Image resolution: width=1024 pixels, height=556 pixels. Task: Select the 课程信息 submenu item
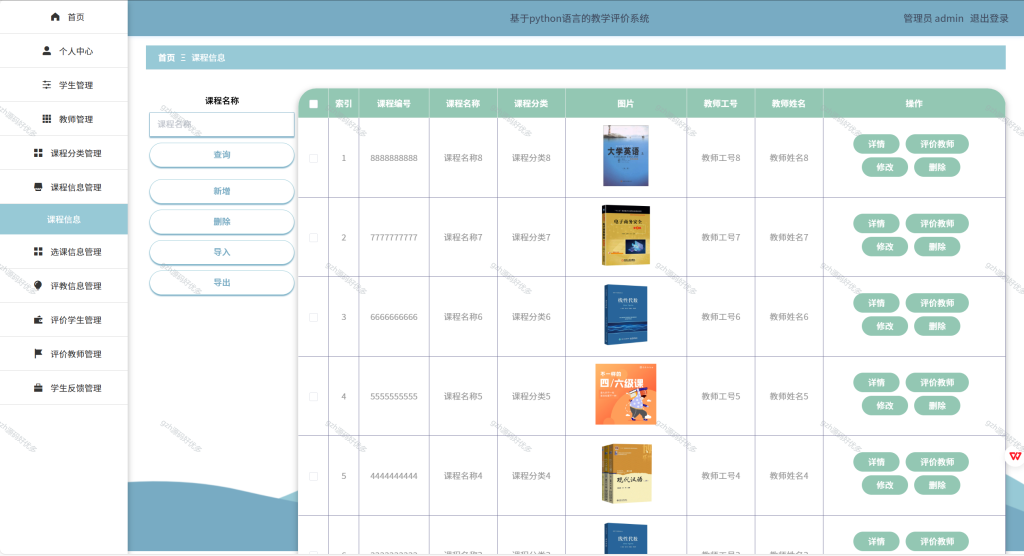click(64, 220)
